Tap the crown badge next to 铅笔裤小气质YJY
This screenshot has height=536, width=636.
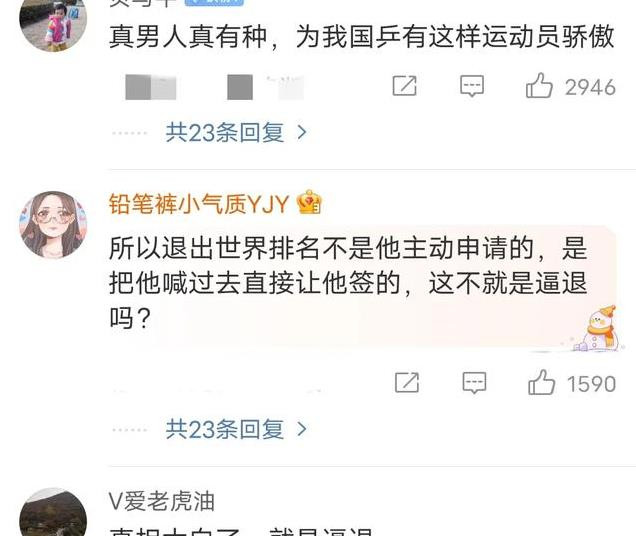click(309, 202)
